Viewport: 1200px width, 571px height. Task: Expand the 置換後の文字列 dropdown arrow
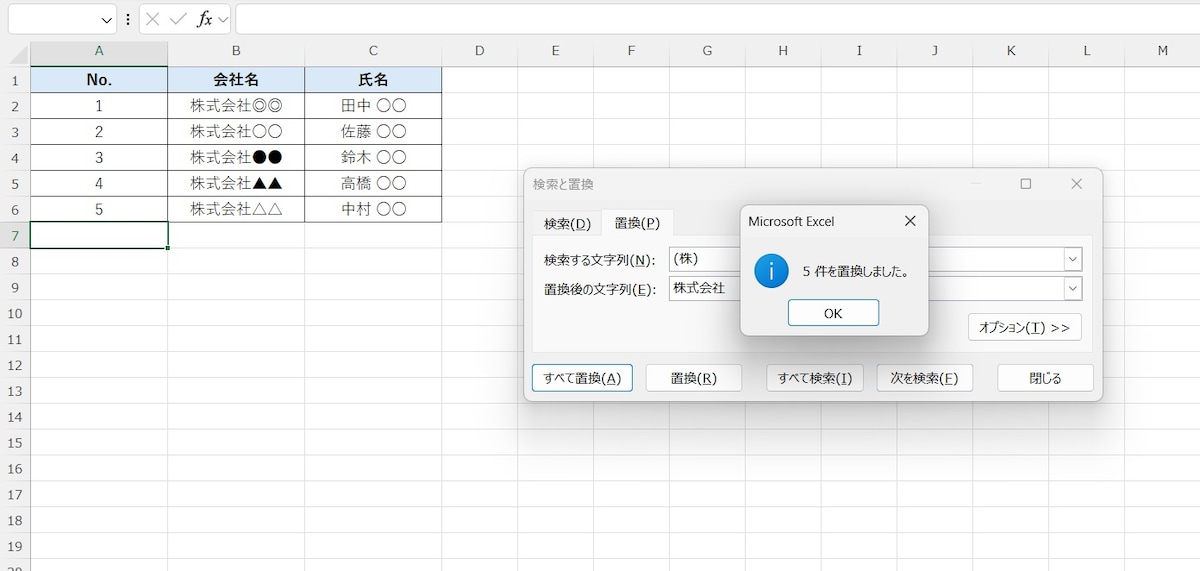[1073, 288]
